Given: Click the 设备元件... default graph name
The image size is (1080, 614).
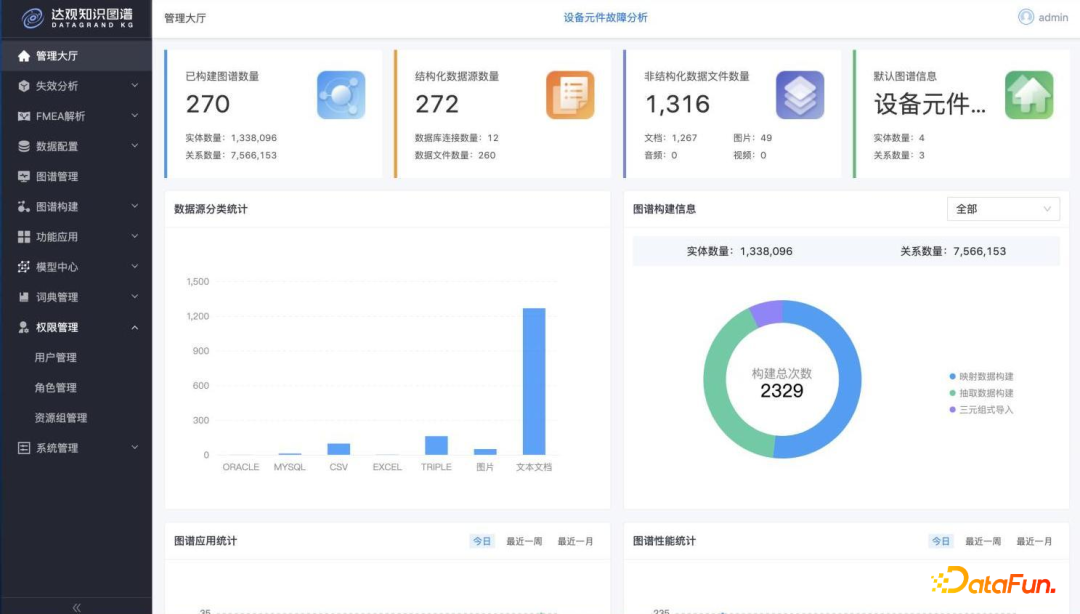Looking at the screenshot, I should coord(930,104).
